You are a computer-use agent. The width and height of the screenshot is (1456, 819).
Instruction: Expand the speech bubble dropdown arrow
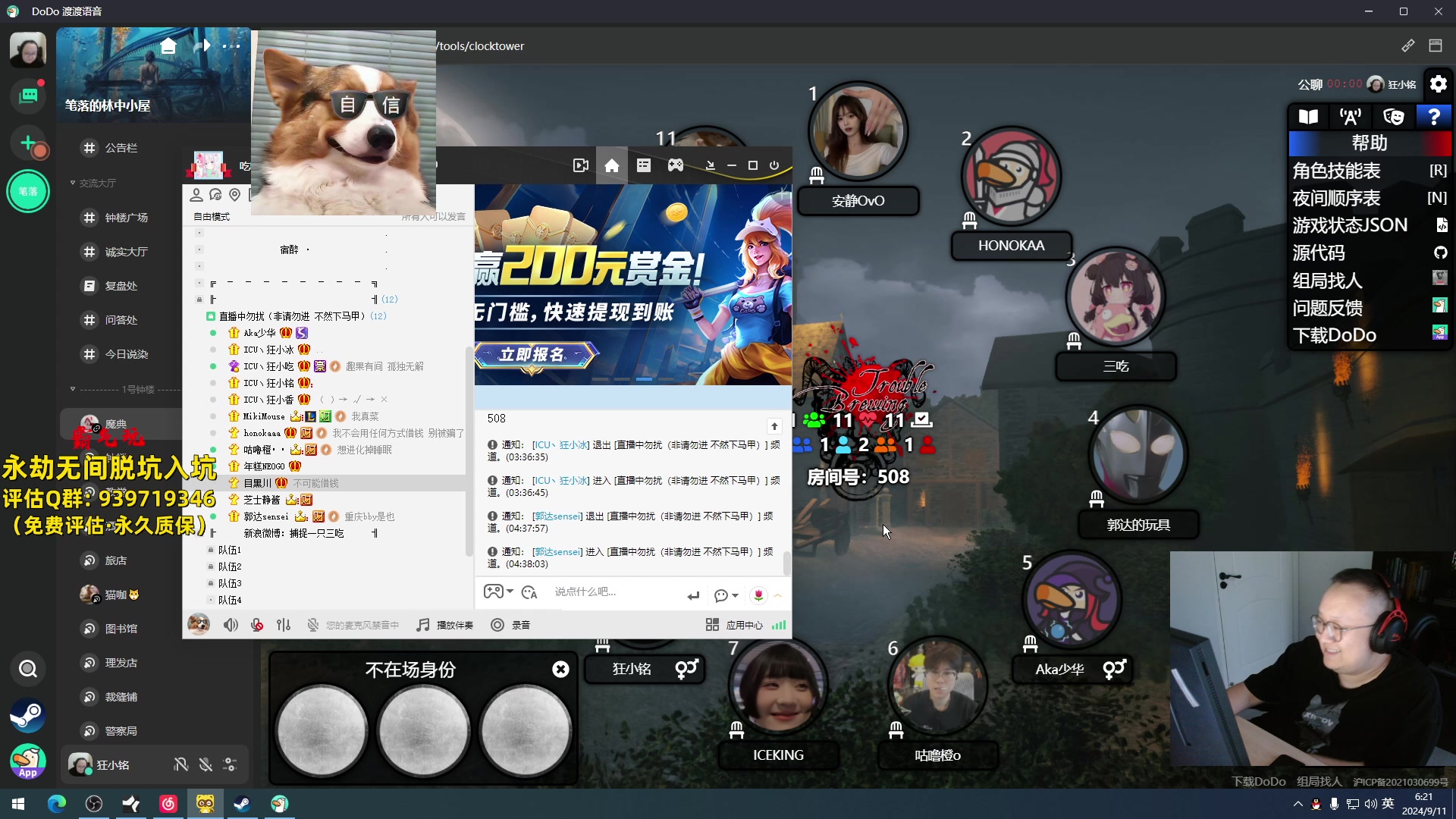pyautogui.click(x=735, y=595)
